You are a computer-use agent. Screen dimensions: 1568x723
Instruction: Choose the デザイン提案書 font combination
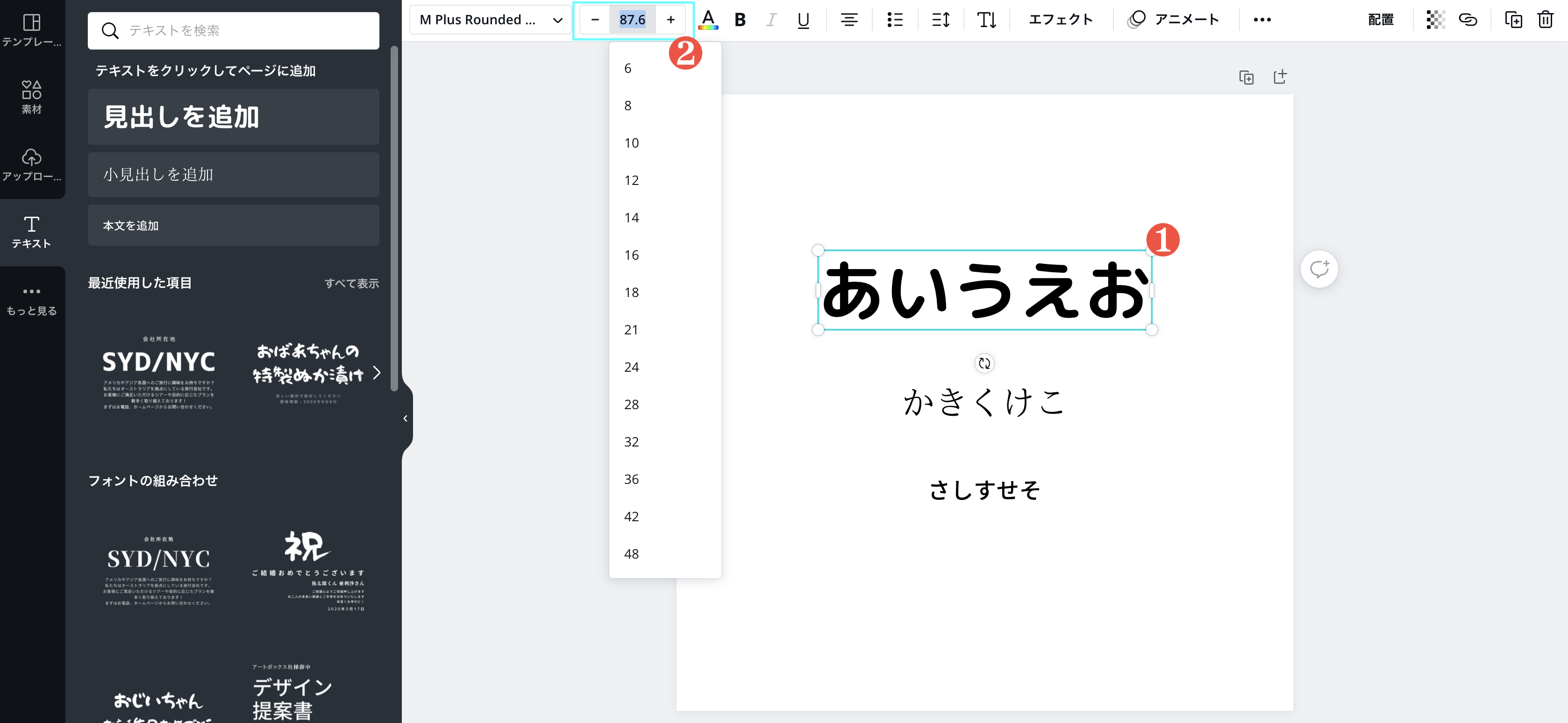click(292, 694)
